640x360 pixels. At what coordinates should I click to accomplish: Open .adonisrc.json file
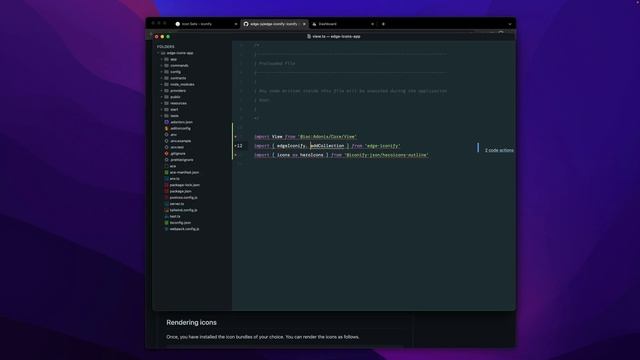tap(182, 122)
